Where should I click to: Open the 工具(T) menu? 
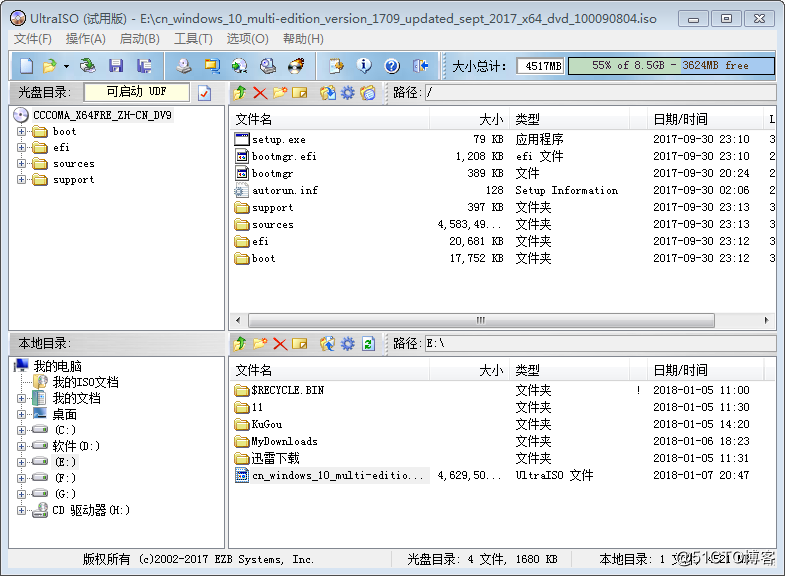tap(193, 39)
